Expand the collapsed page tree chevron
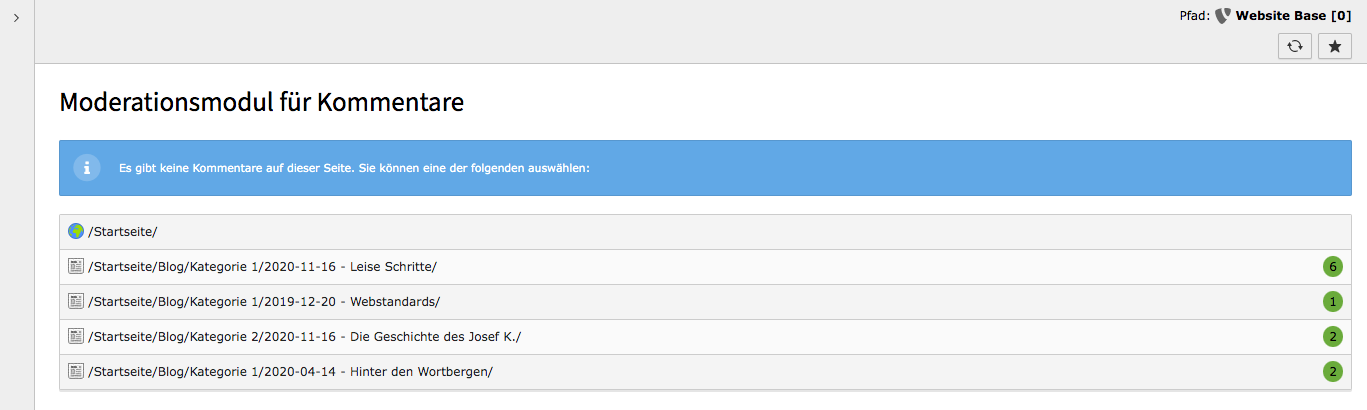The height and width of the screenshot is (410, 1367). click(17, 18)
